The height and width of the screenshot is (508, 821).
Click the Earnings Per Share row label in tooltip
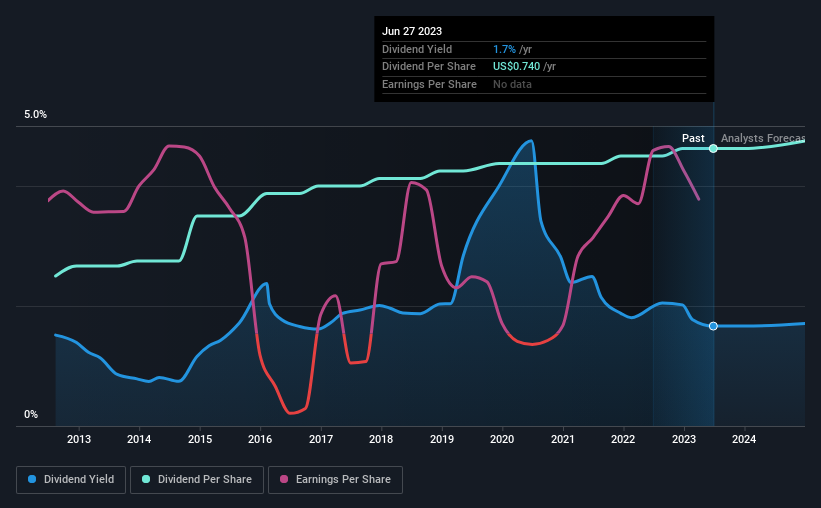click(429, 84)
